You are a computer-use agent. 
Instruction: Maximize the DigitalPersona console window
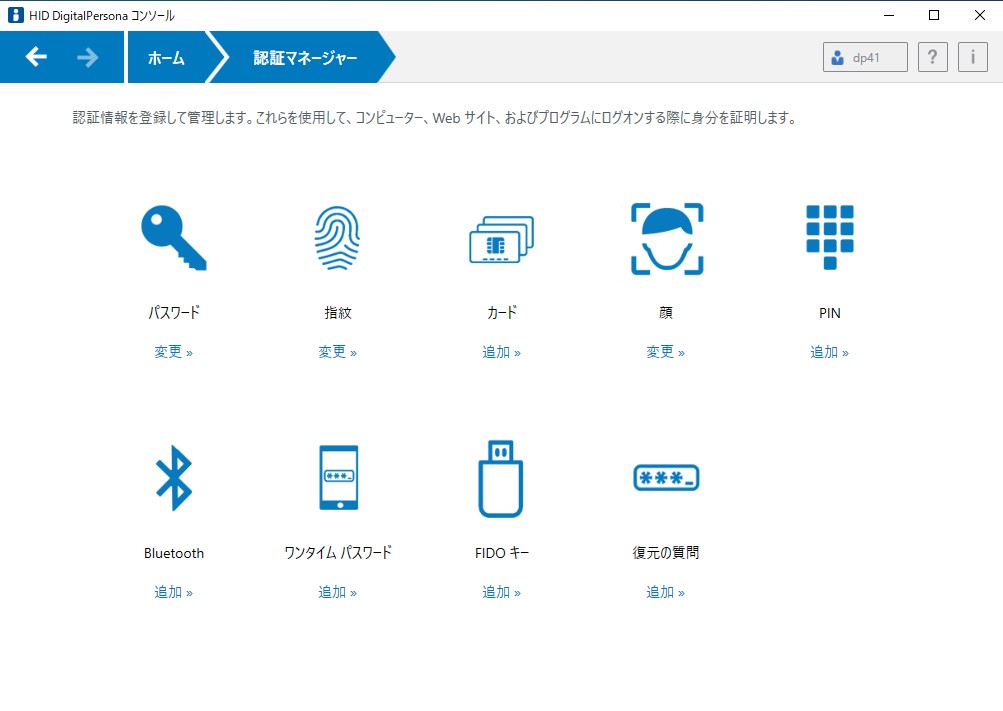click(x=934, y=15)
